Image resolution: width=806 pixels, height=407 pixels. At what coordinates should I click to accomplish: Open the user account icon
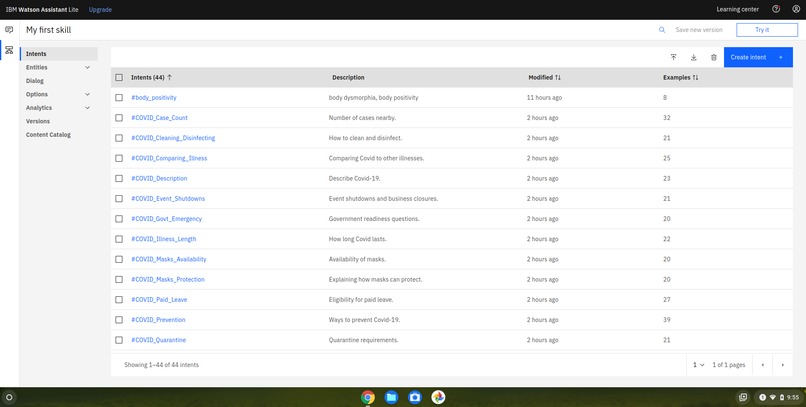point(796,9)
